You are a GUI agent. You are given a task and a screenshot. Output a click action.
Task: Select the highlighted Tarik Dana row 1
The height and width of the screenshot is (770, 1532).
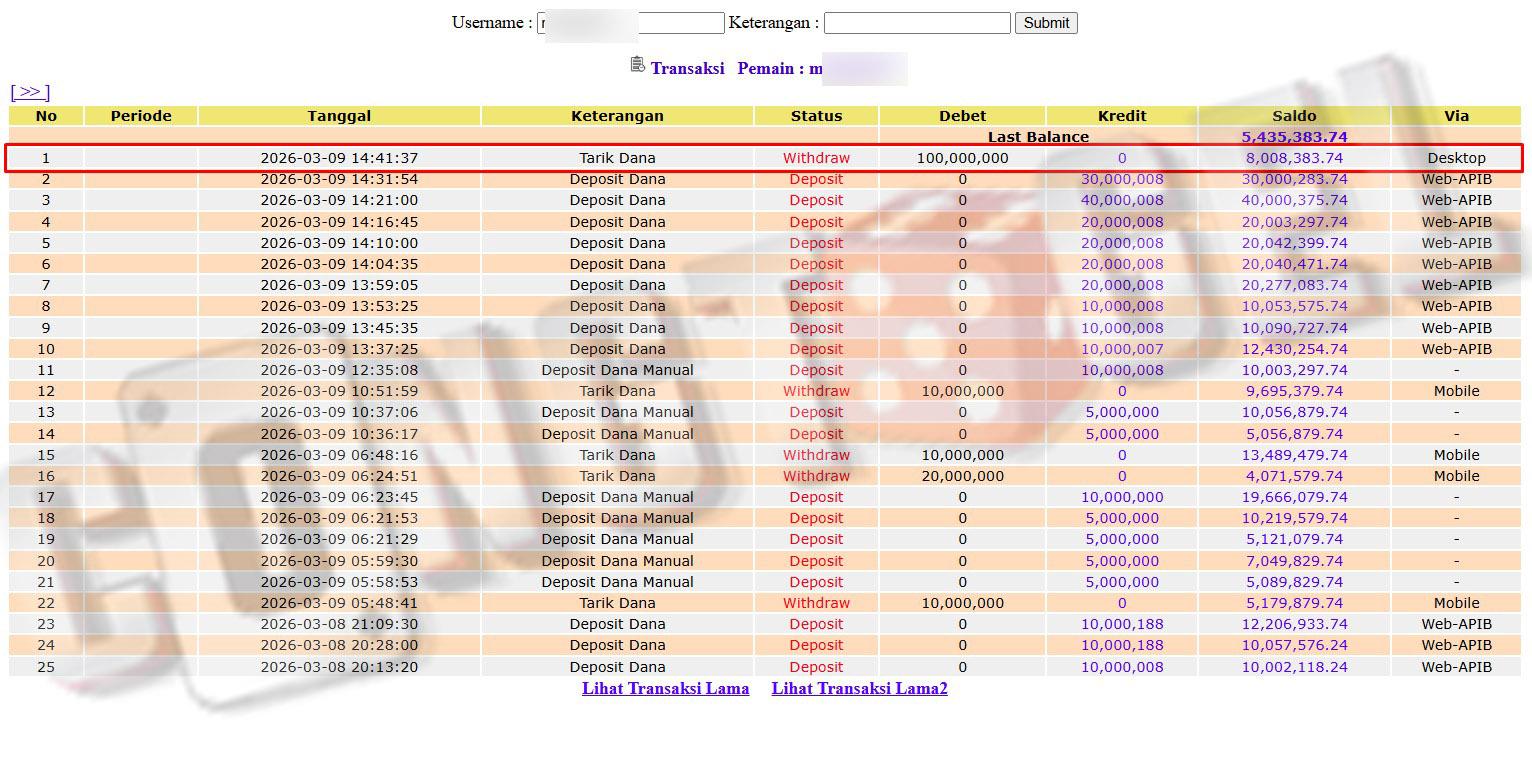617,158
